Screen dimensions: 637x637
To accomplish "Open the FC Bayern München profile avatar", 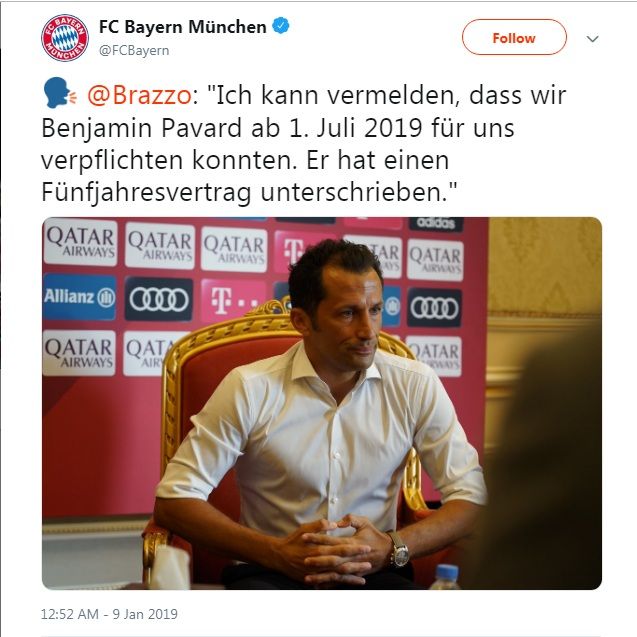I will point(65,38).
